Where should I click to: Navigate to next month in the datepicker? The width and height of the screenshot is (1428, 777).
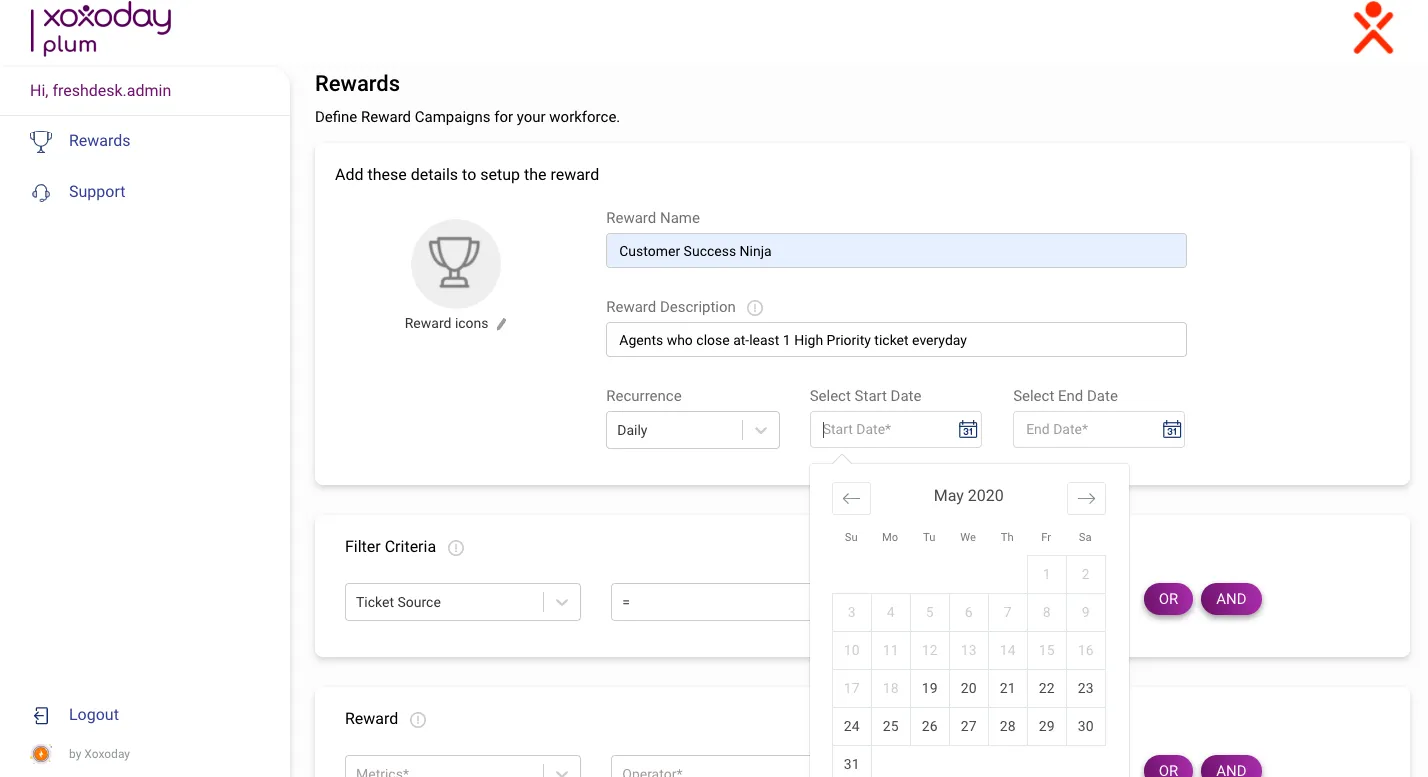pyautogui.click(x=1086, y=498)
